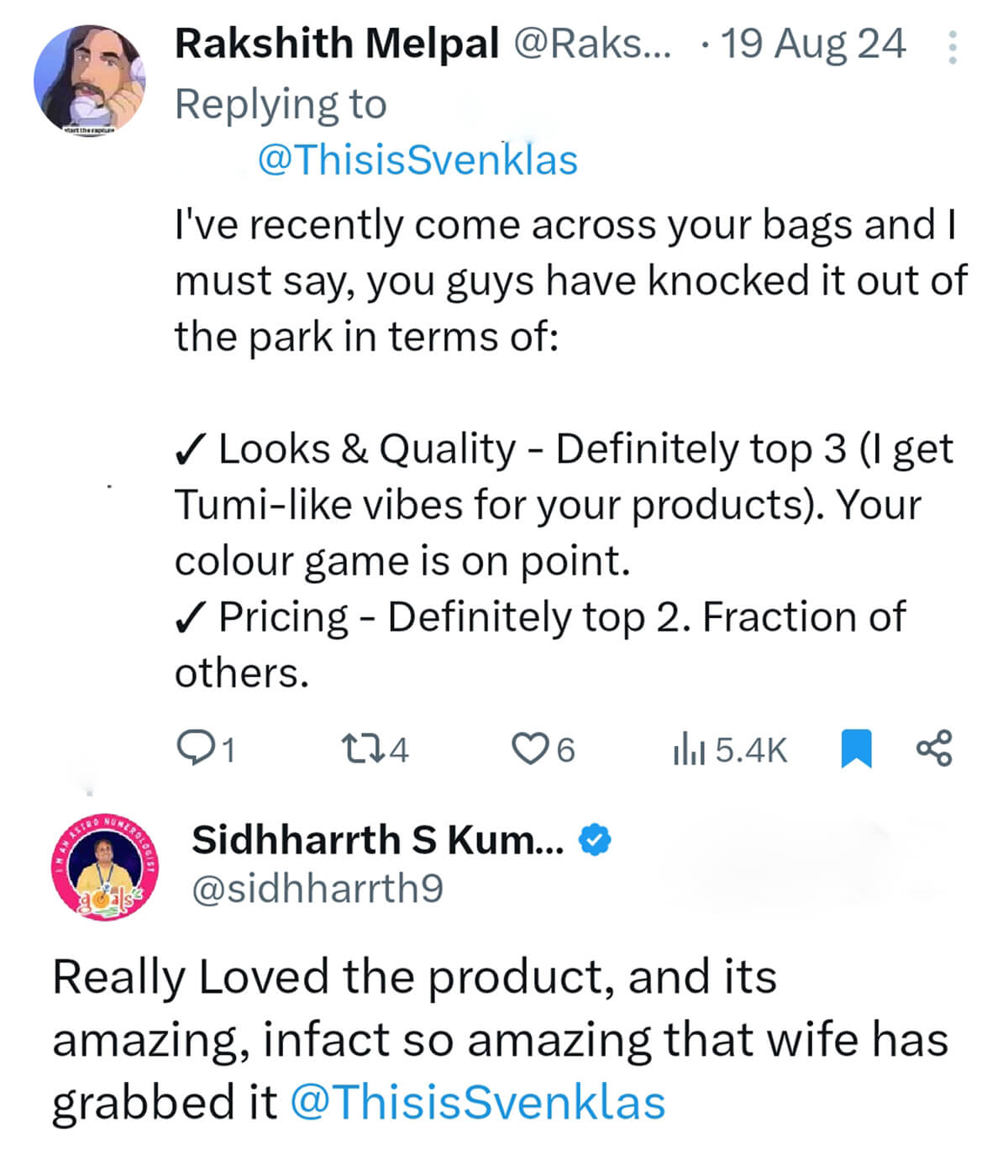The height and width of the screenshot is (1176, 1008).
Task: Like the tweet with the heart icon
Action: [x=530, y=748]
